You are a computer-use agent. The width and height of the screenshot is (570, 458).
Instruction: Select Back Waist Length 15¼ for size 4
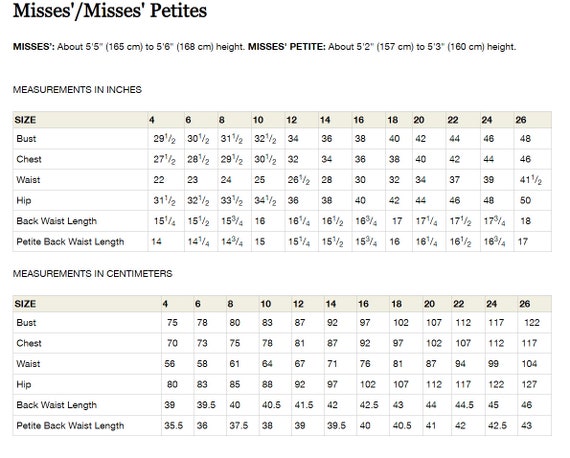tap(164, 221)
